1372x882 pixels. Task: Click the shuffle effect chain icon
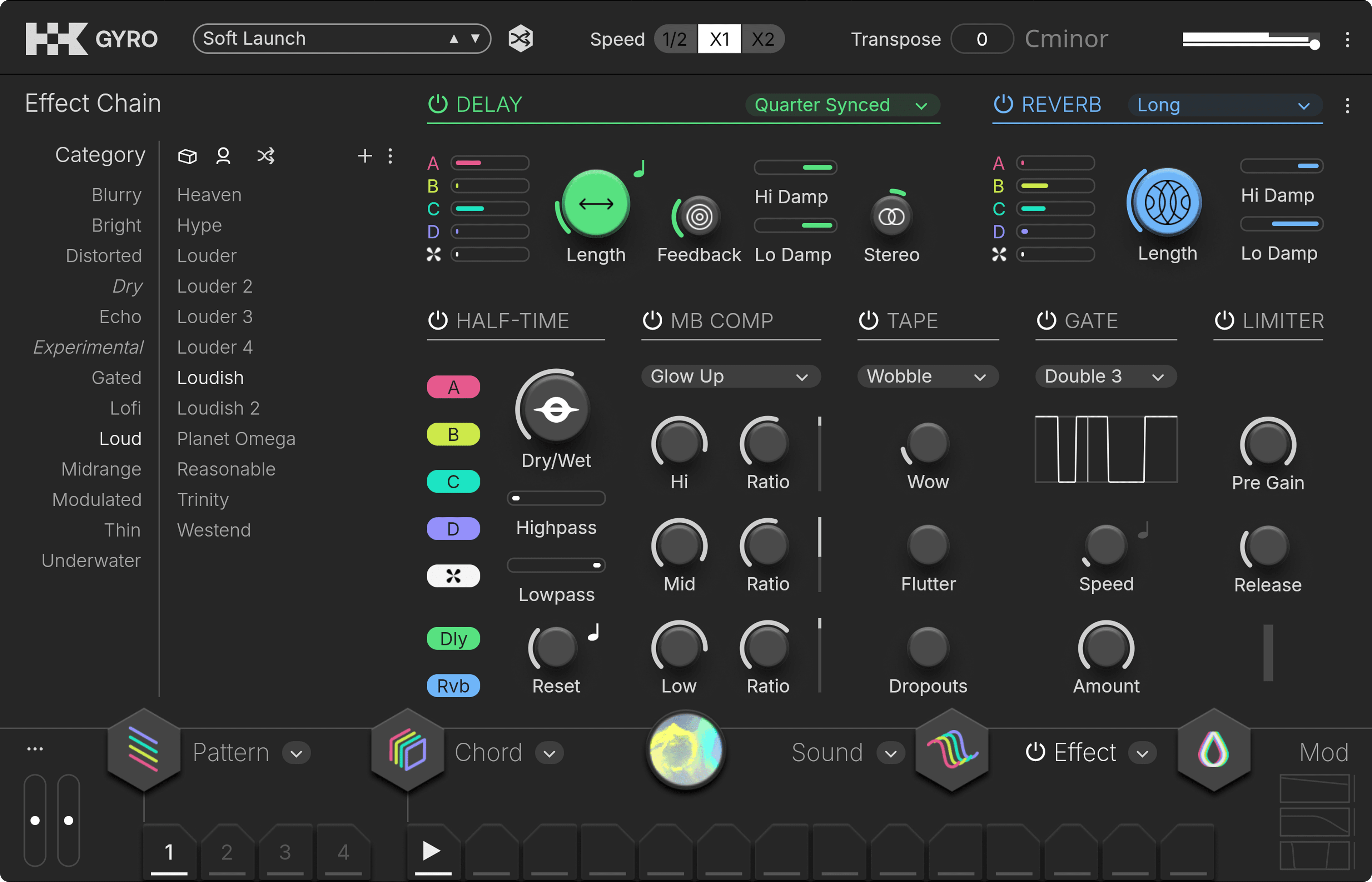point(266,156)
